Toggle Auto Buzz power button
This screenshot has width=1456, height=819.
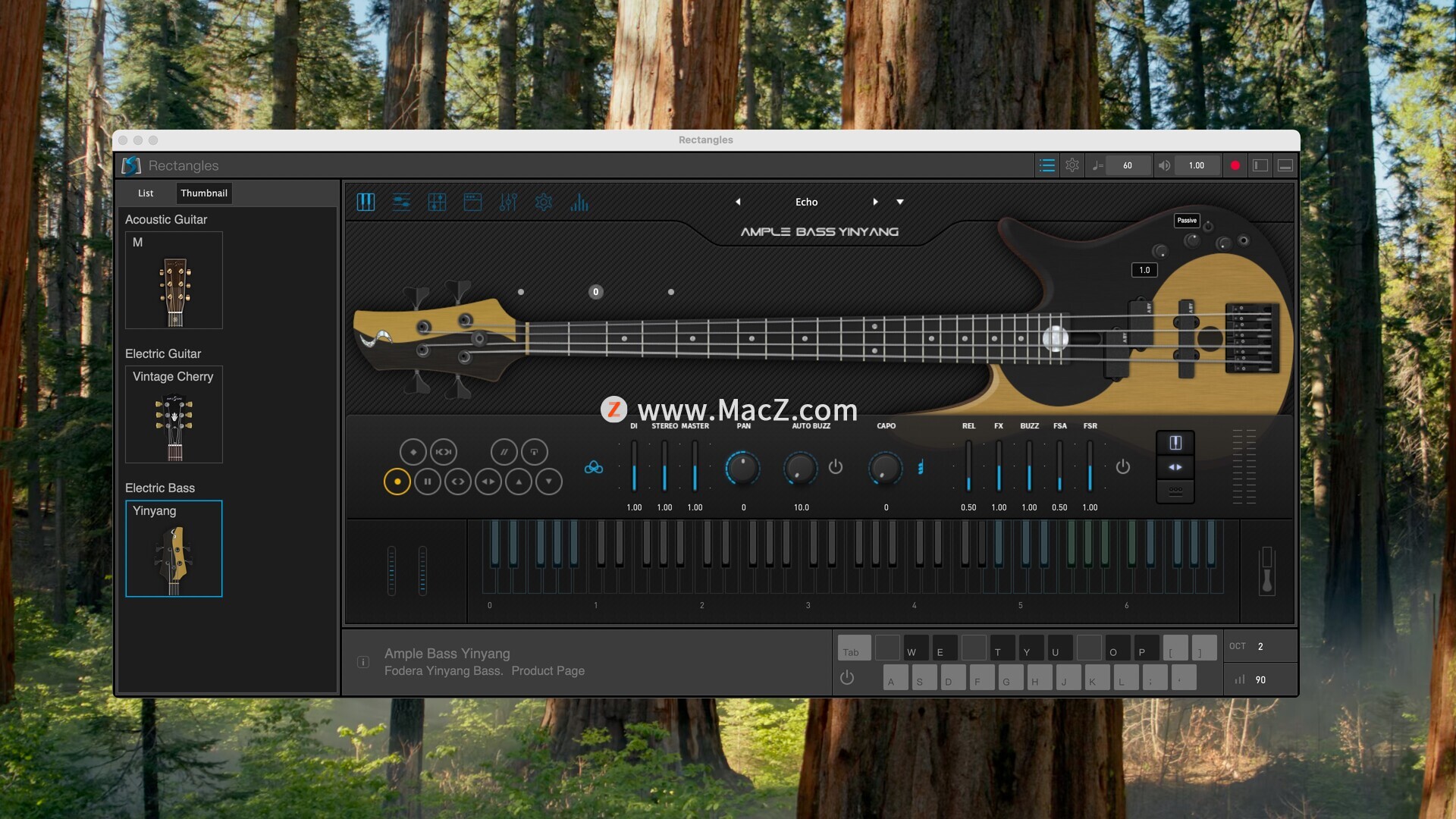tap(836, 467)
